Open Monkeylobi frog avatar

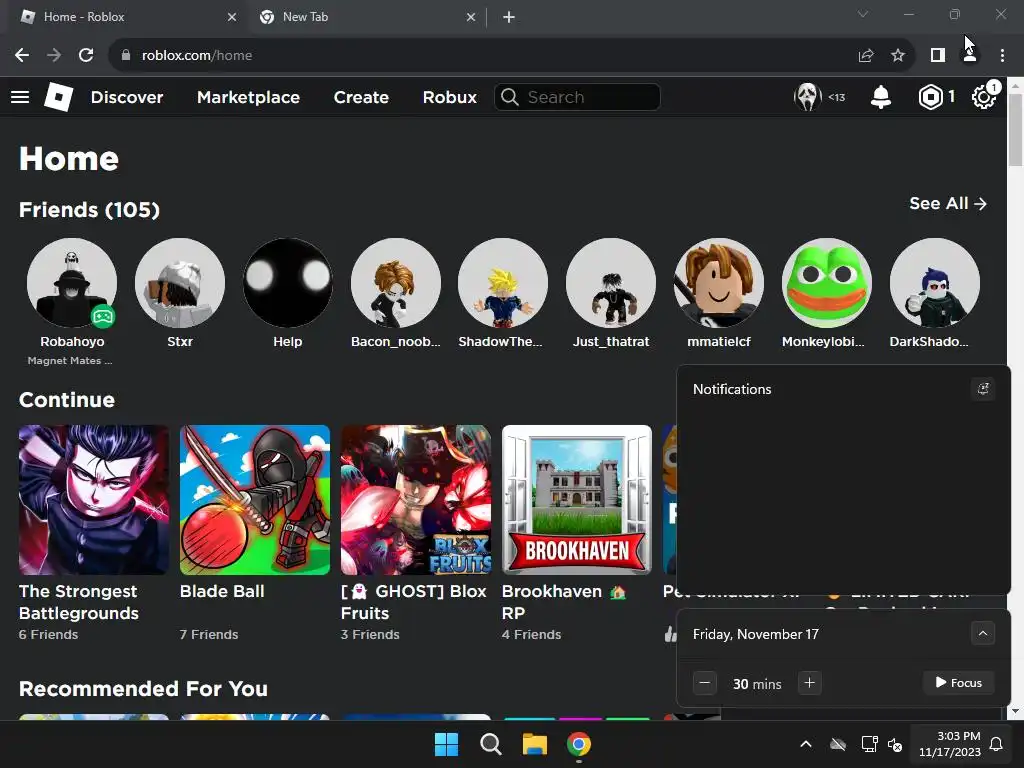[x=827, y=283]
